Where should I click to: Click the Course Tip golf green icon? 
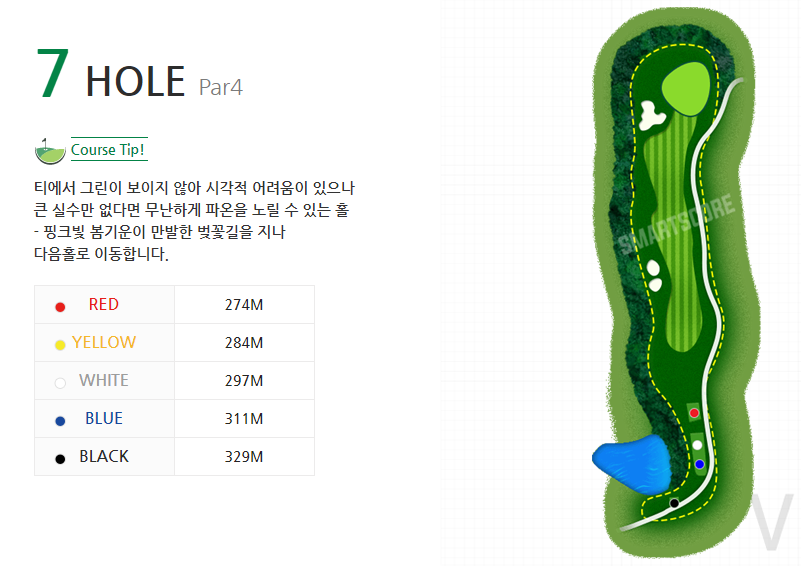49,150
